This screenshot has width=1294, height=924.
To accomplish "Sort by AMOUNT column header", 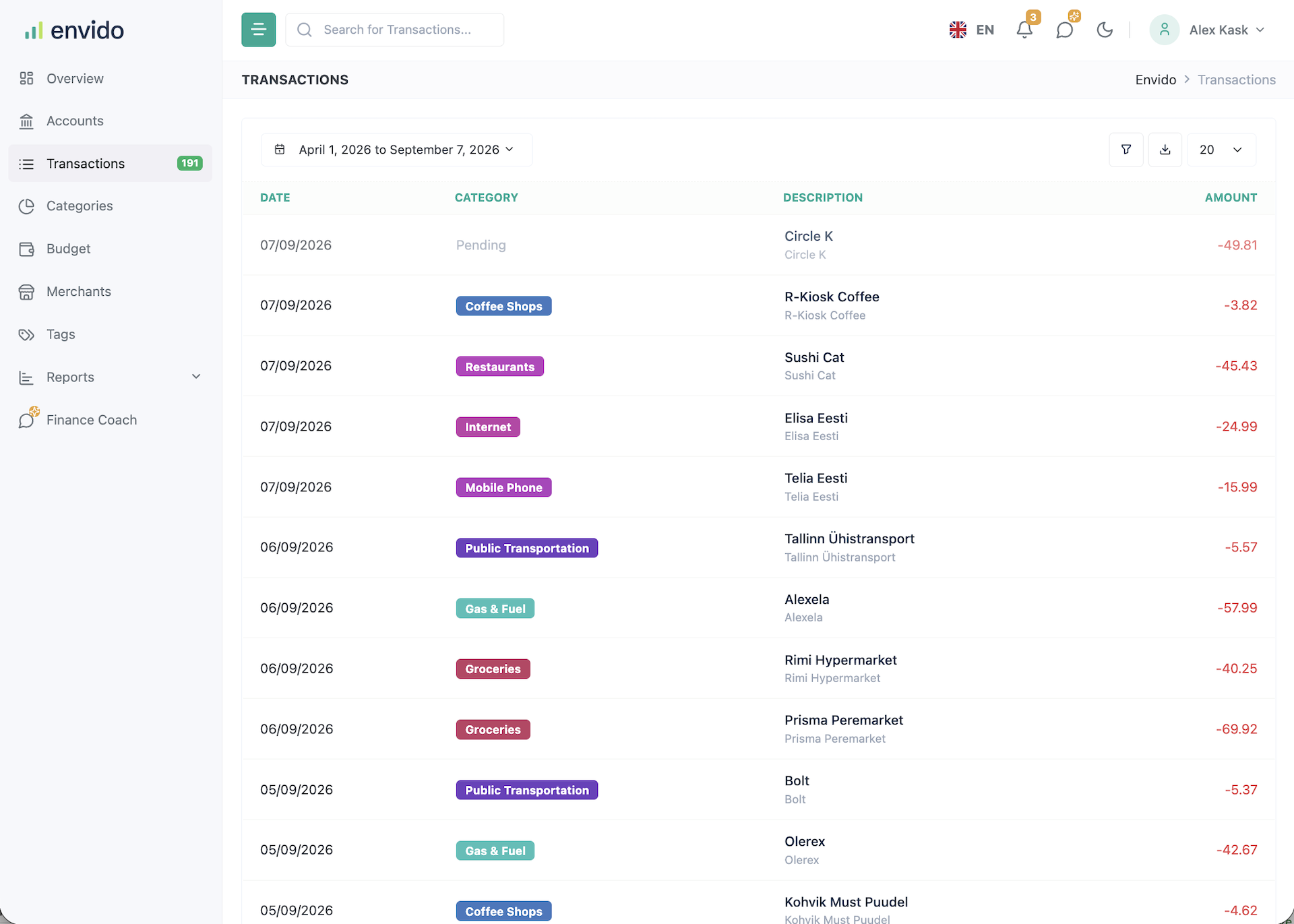I will [1231, 197].
